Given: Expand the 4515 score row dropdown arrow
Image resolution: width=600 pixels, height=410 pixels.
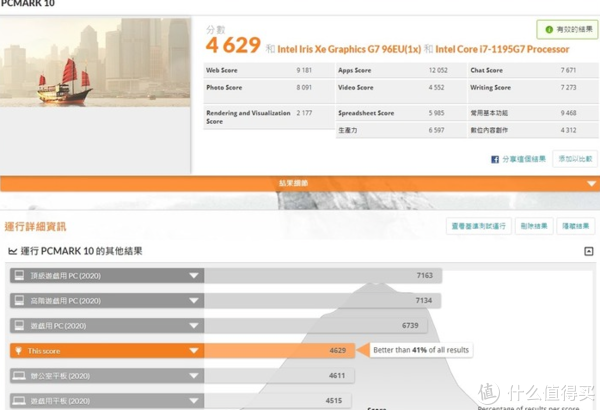Looking at the screenshot, I should [x=194, y=401].
